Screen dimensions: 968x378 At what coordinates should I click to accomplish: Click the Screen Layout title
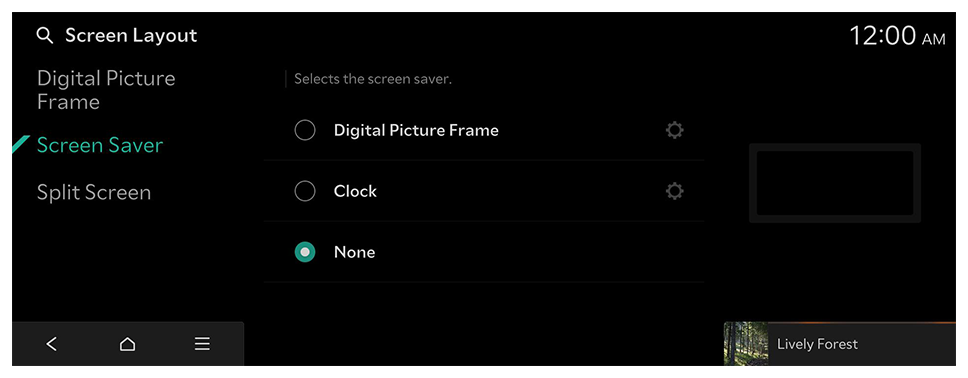[x=131, y=36]
